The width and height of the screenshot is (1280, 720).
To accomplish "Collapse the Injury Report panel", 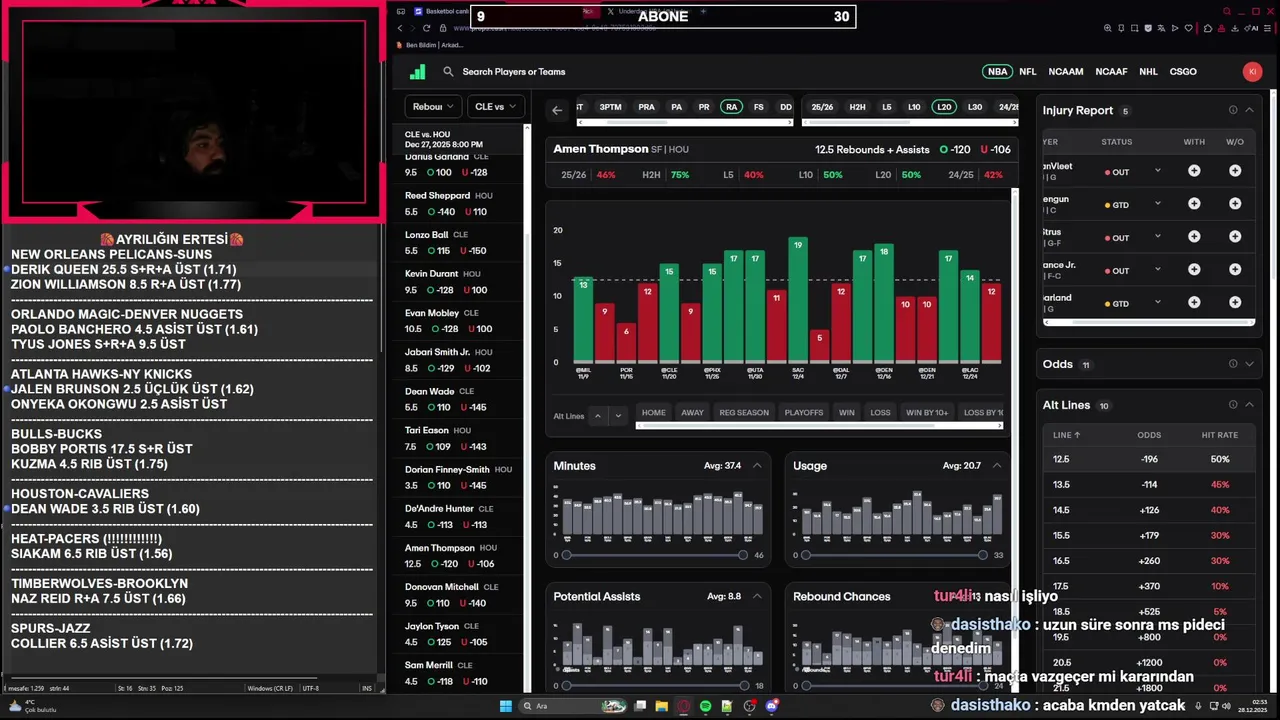I will click(x=1249, y=110).
